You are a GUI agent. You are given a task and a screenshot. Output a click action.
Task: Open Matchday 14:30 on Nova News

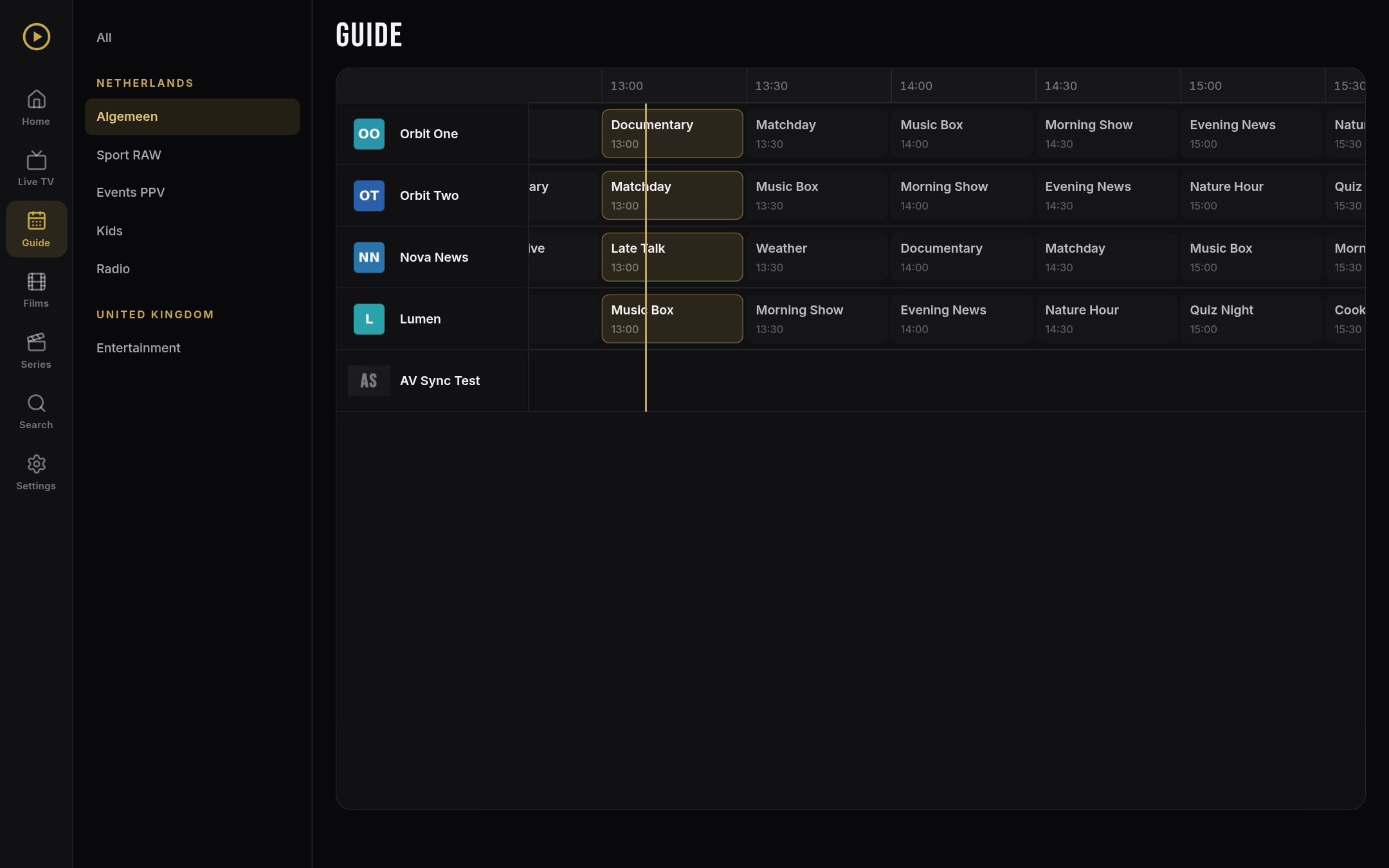pyautogui.click(x=1106, y=257)
